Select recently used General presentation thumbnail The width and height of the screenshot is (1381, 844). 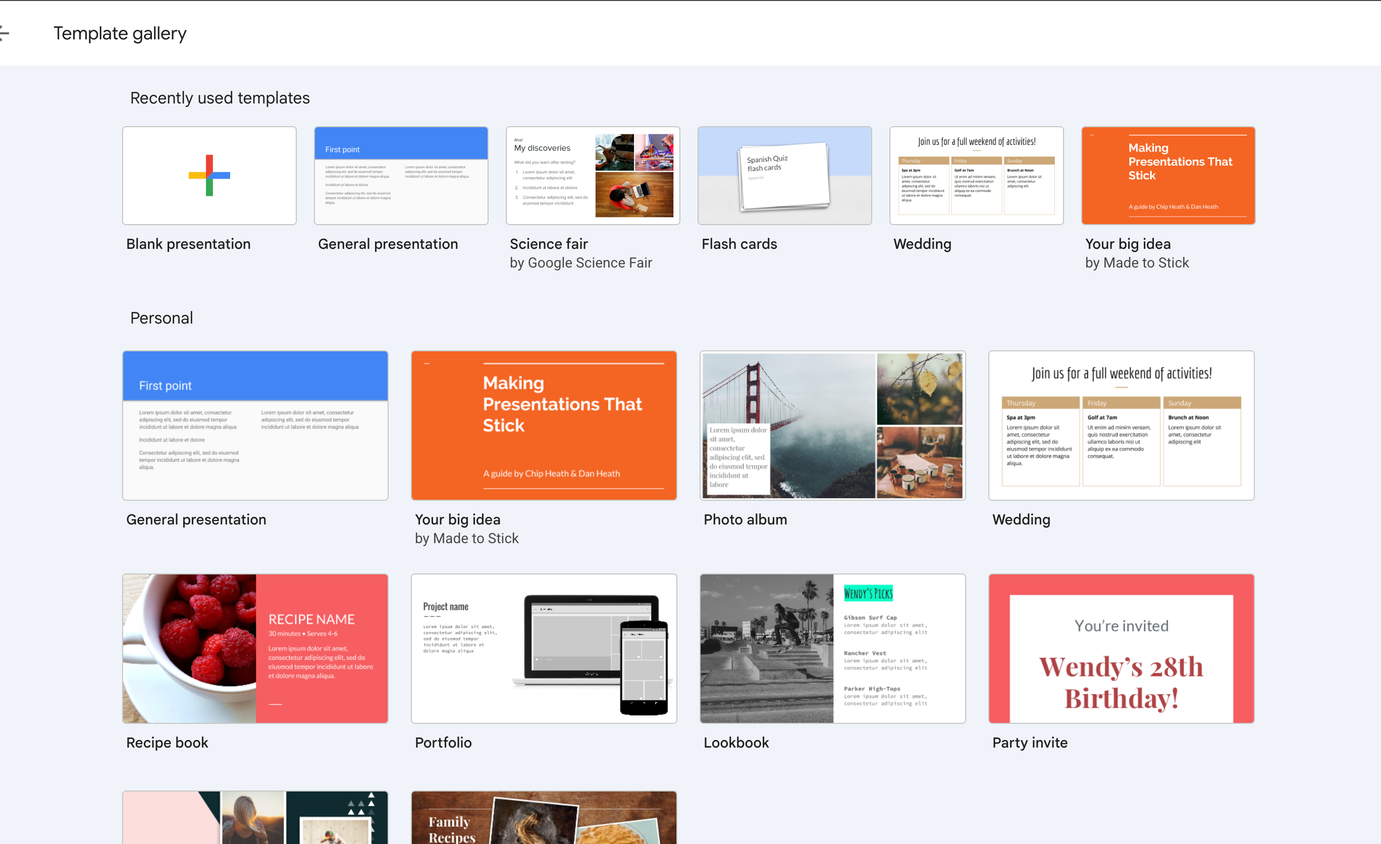point(401,175)
